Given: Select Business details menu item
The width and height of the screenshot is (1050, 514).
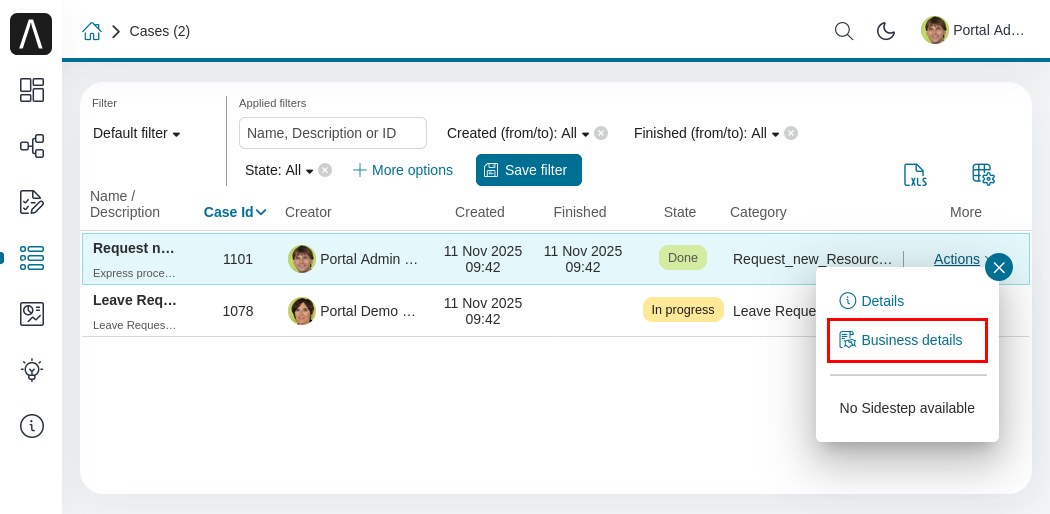Looking at the screenshot, I should click(x=907, y=340).
